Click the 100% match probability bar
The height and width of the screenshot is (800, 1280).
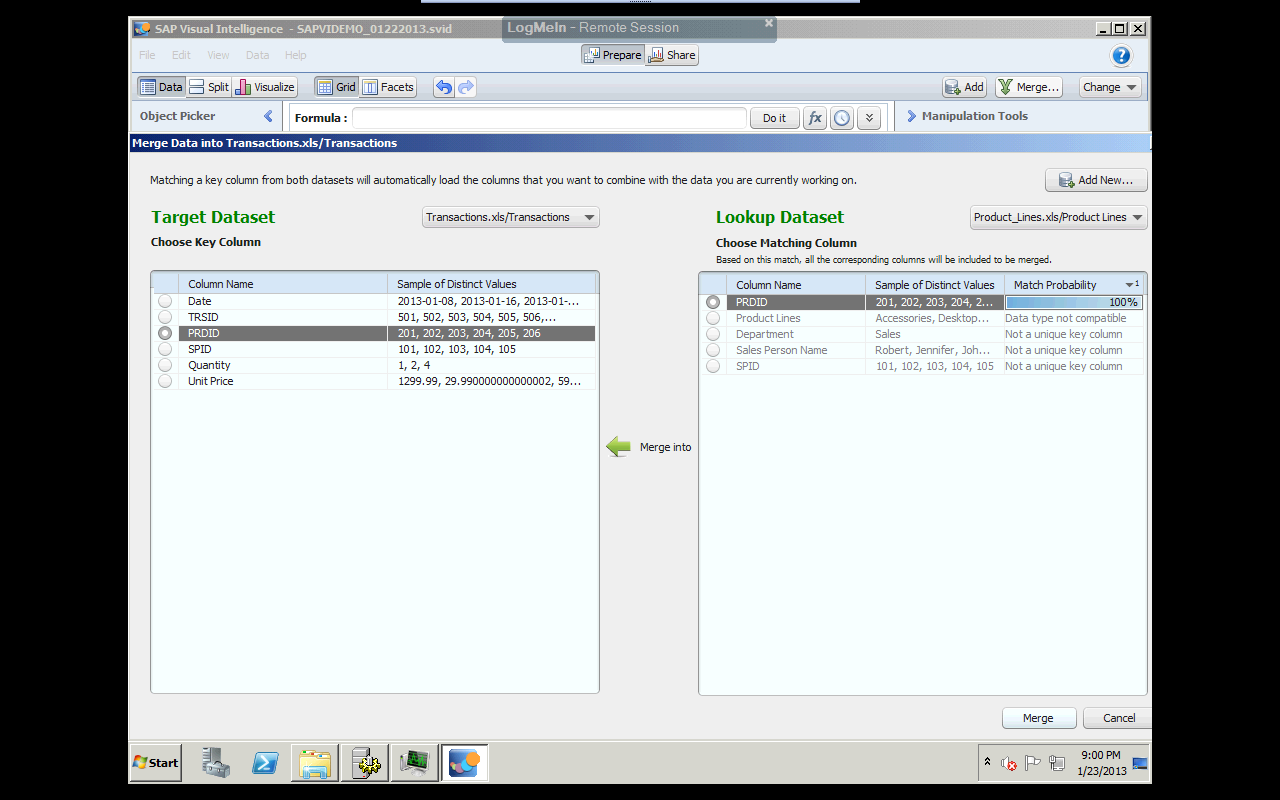1074,302
